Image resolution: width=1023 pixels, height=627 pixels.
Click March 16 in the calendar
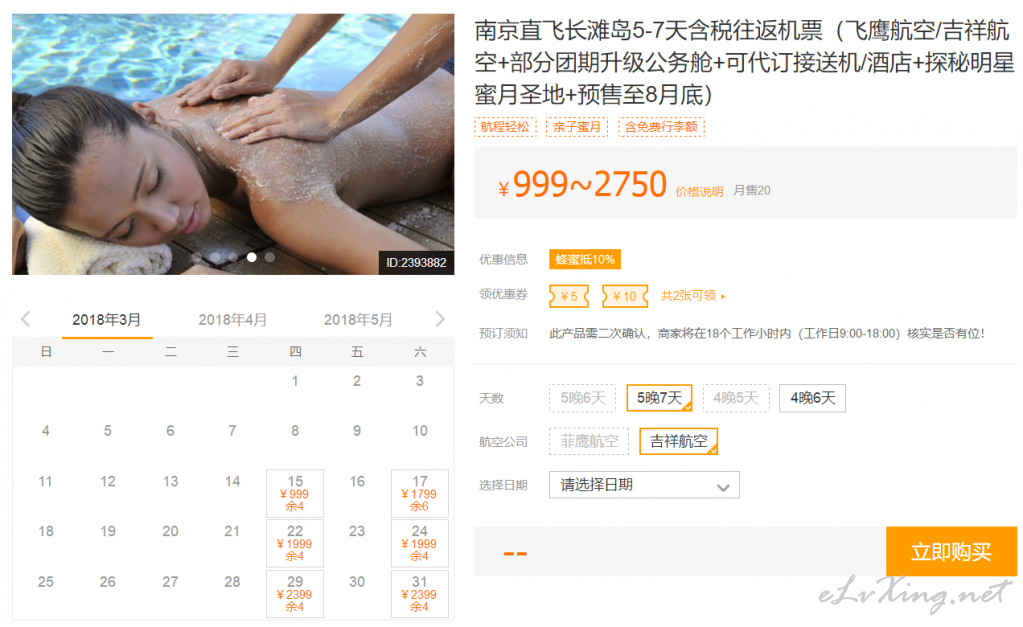click(x=357, y=482)
